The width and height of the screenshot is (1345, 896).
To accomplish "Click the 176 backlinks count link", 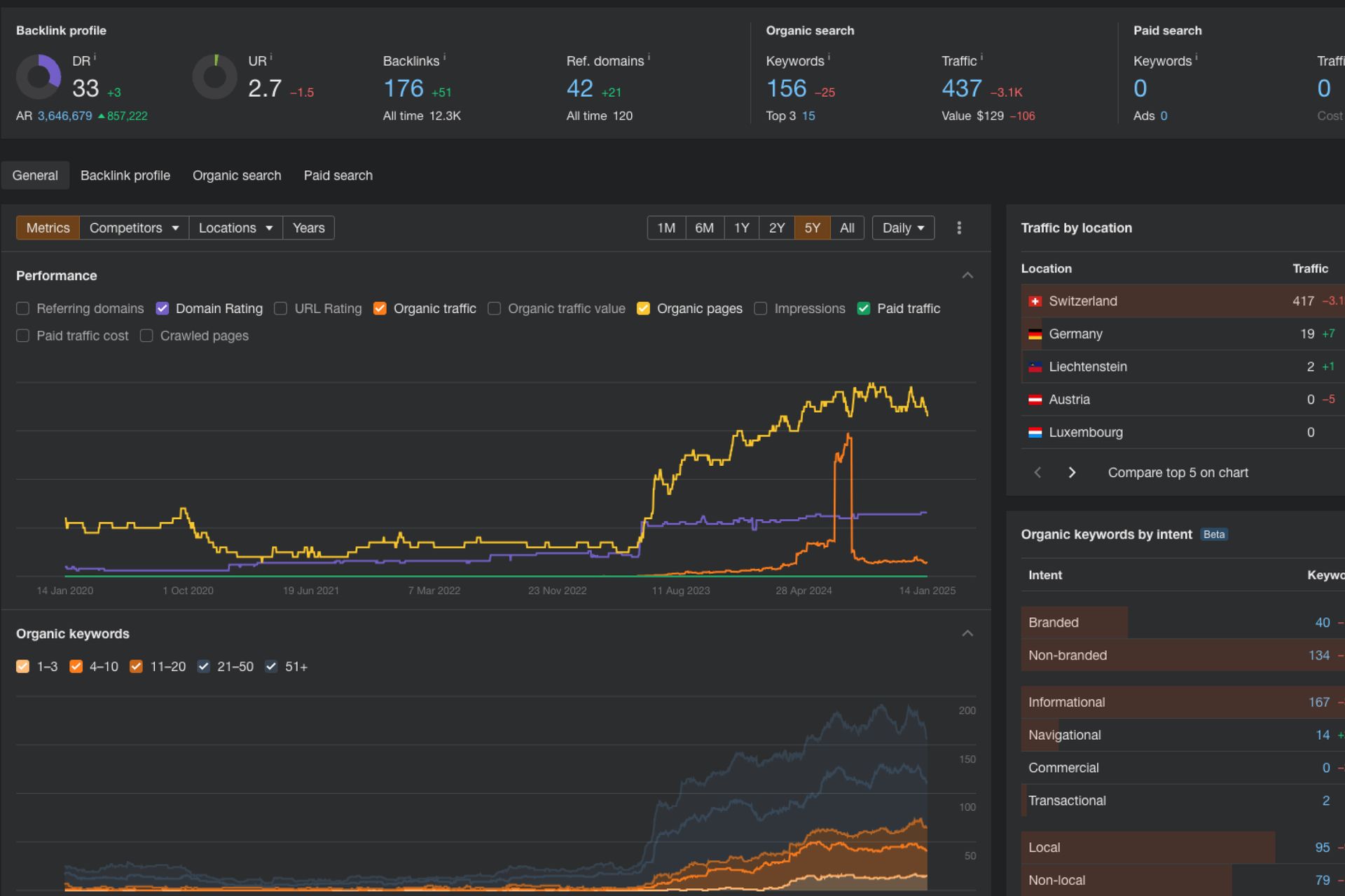I will click(403, 88).
